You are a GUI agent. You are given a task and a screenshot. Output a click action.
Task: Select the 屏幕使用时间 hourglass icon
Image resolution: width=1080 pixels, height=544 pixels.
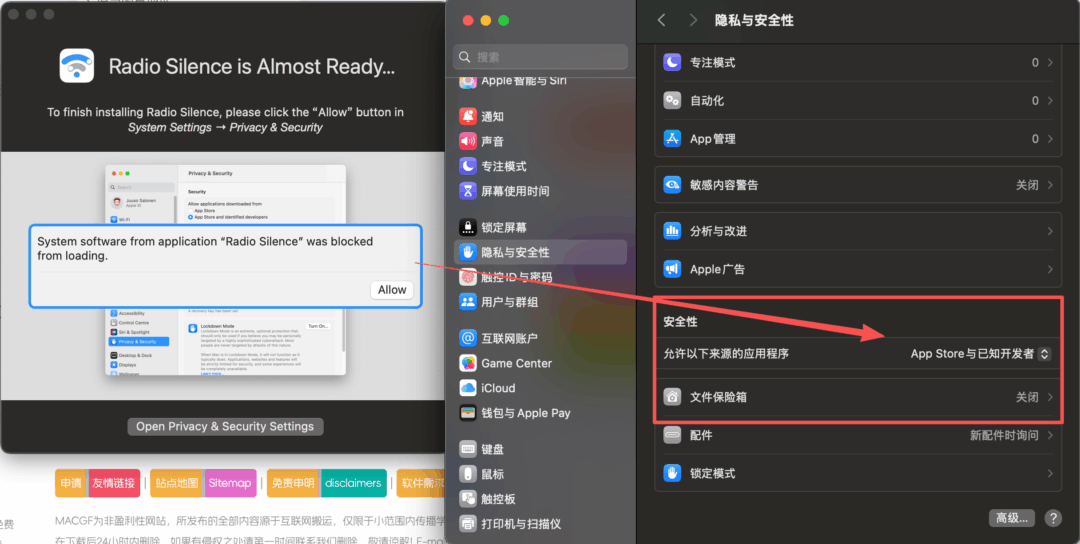click(468, 191)
